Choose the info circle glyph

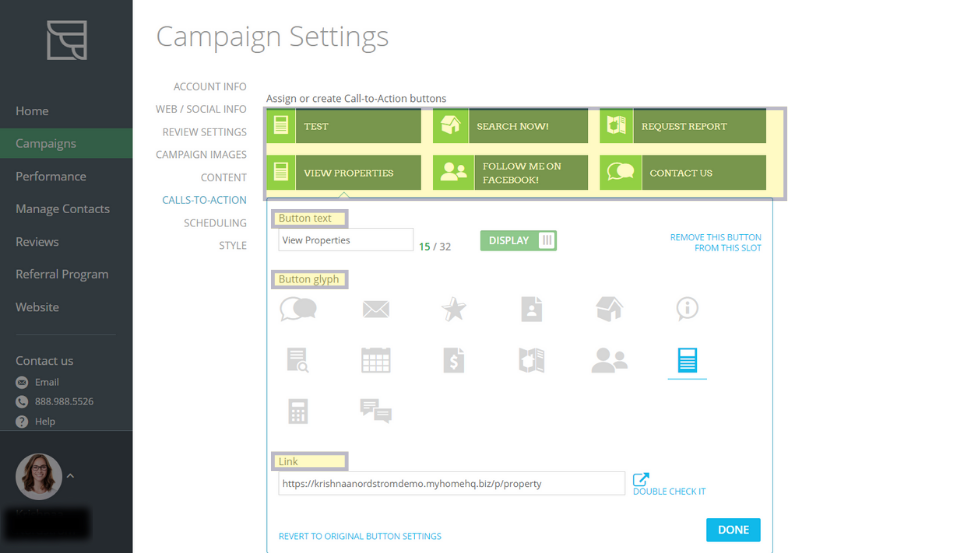tap(687, 309)
